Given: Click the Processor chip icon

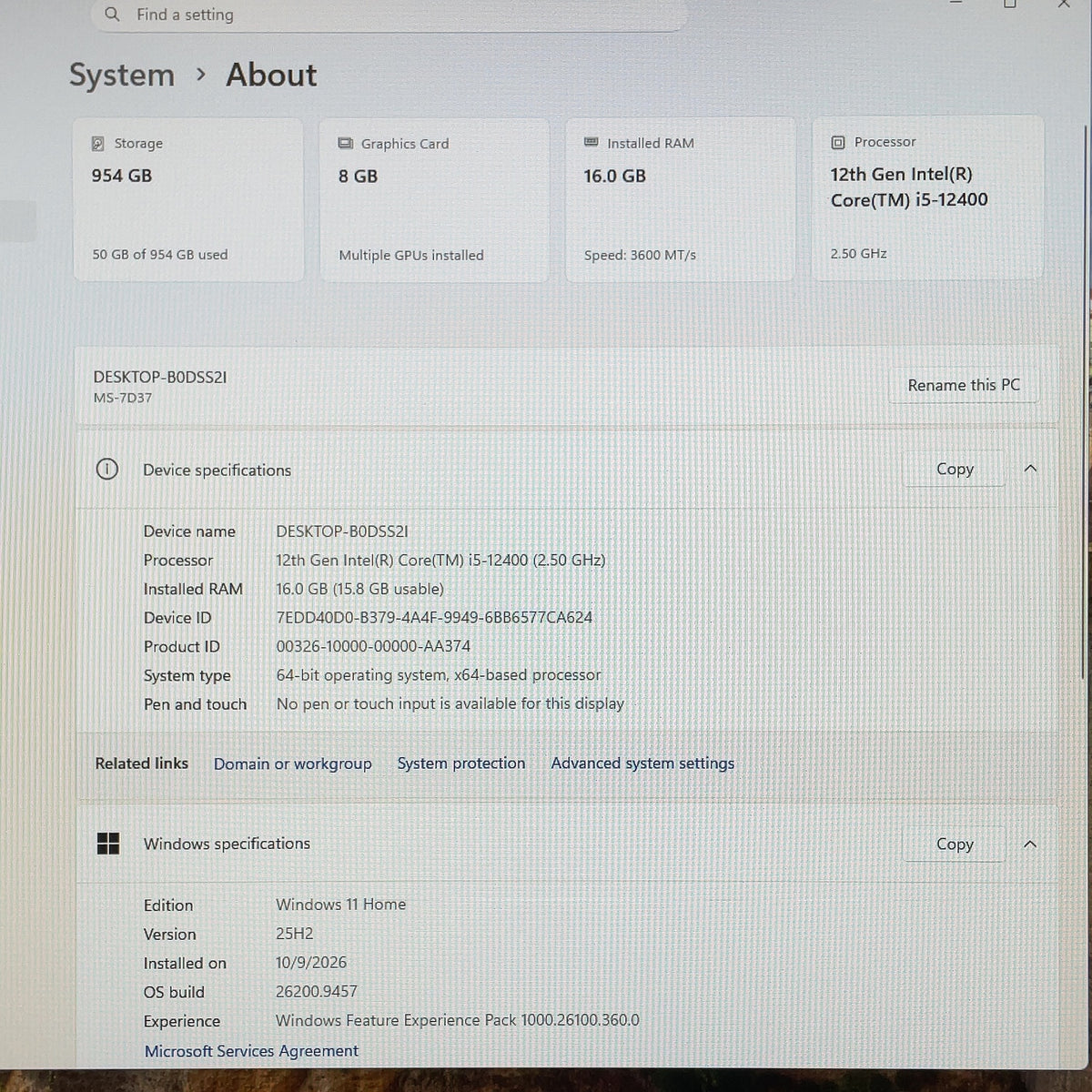Looking at the screenshot, I should pos(838,143).
